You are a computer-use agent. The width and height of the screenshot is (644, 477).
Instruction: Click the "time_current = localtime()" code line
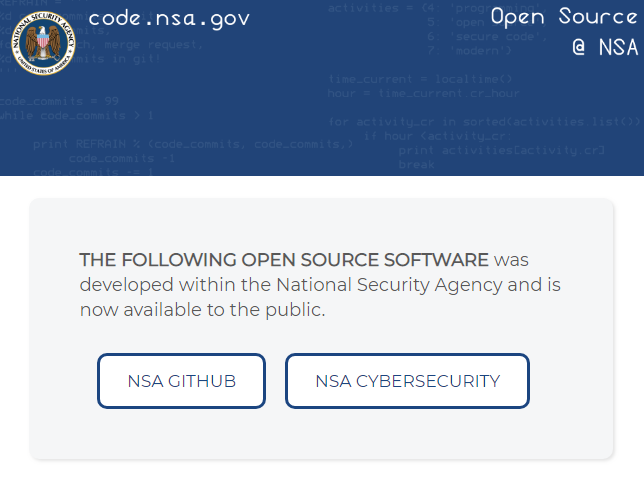(x=420, y=78)
